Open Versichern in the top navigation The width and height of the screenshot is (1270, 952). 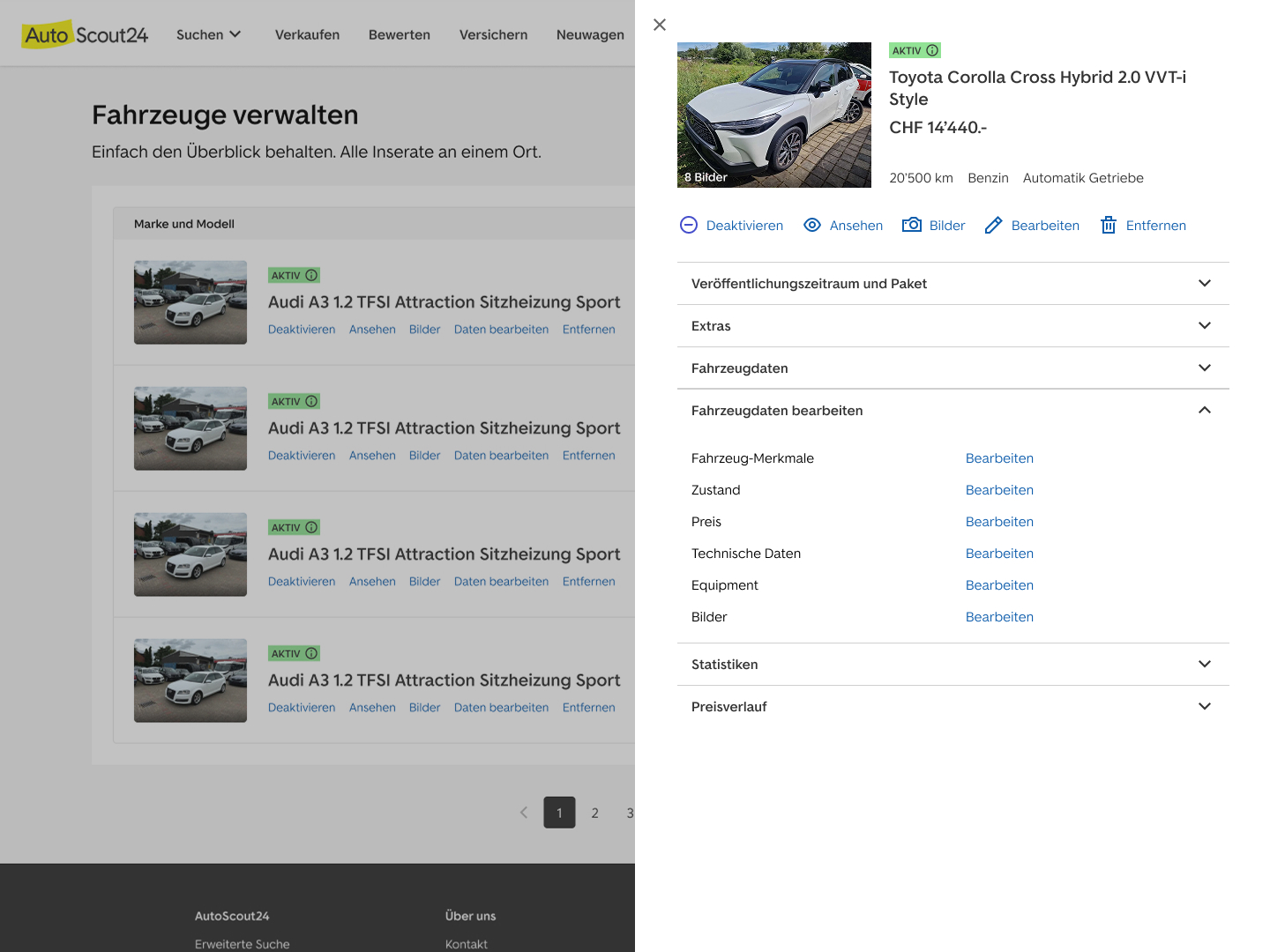pyautogui.click(x=493, y=34)
